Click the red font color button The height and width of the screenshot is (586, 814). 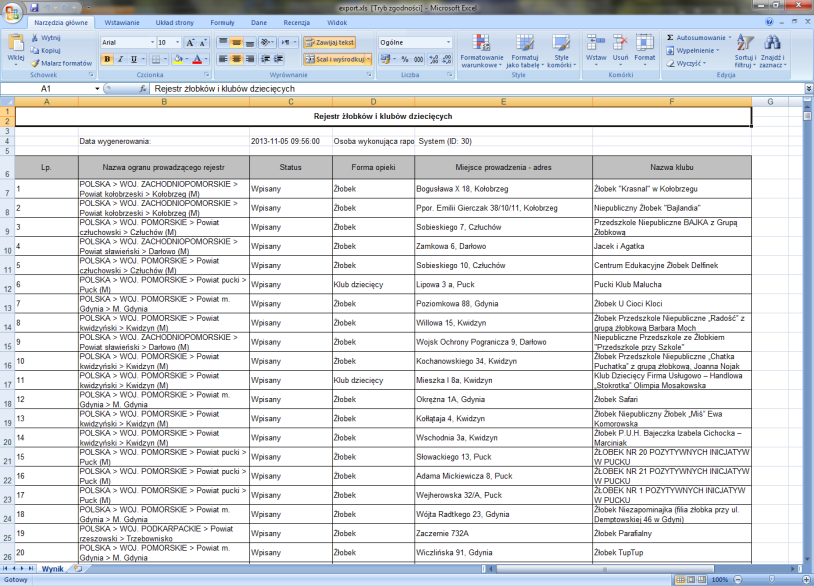coord(197,59)
